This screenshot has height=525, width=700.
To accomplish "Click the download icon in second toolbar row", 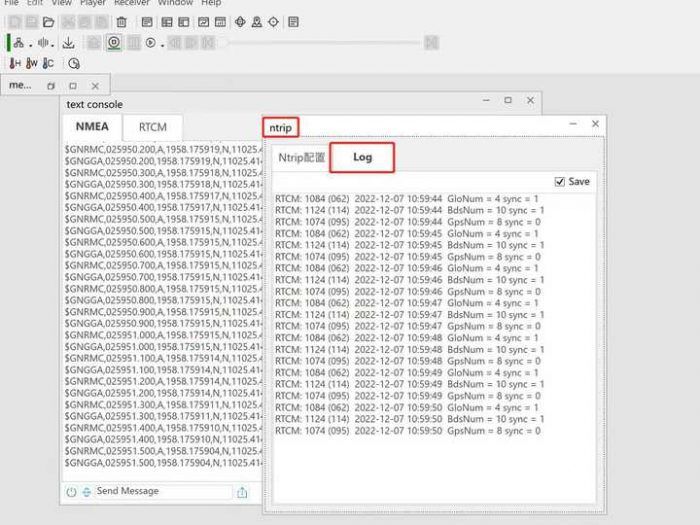I will (69, 43).
